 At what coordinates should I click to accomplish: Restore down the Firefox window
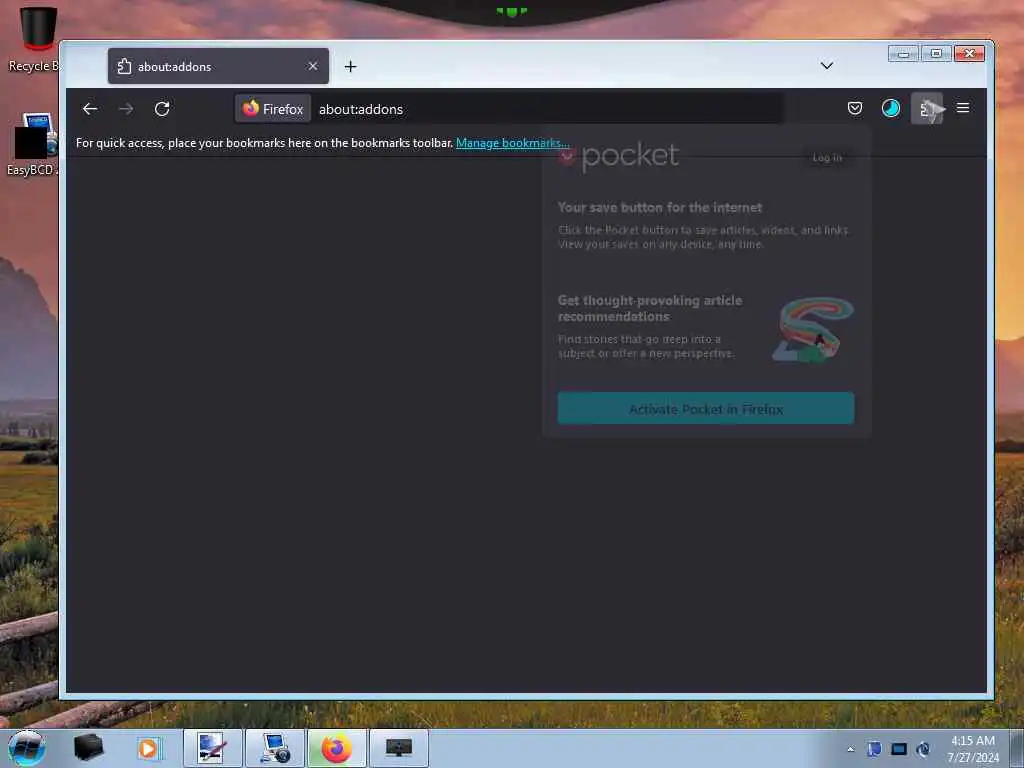(x=936, y=54)
